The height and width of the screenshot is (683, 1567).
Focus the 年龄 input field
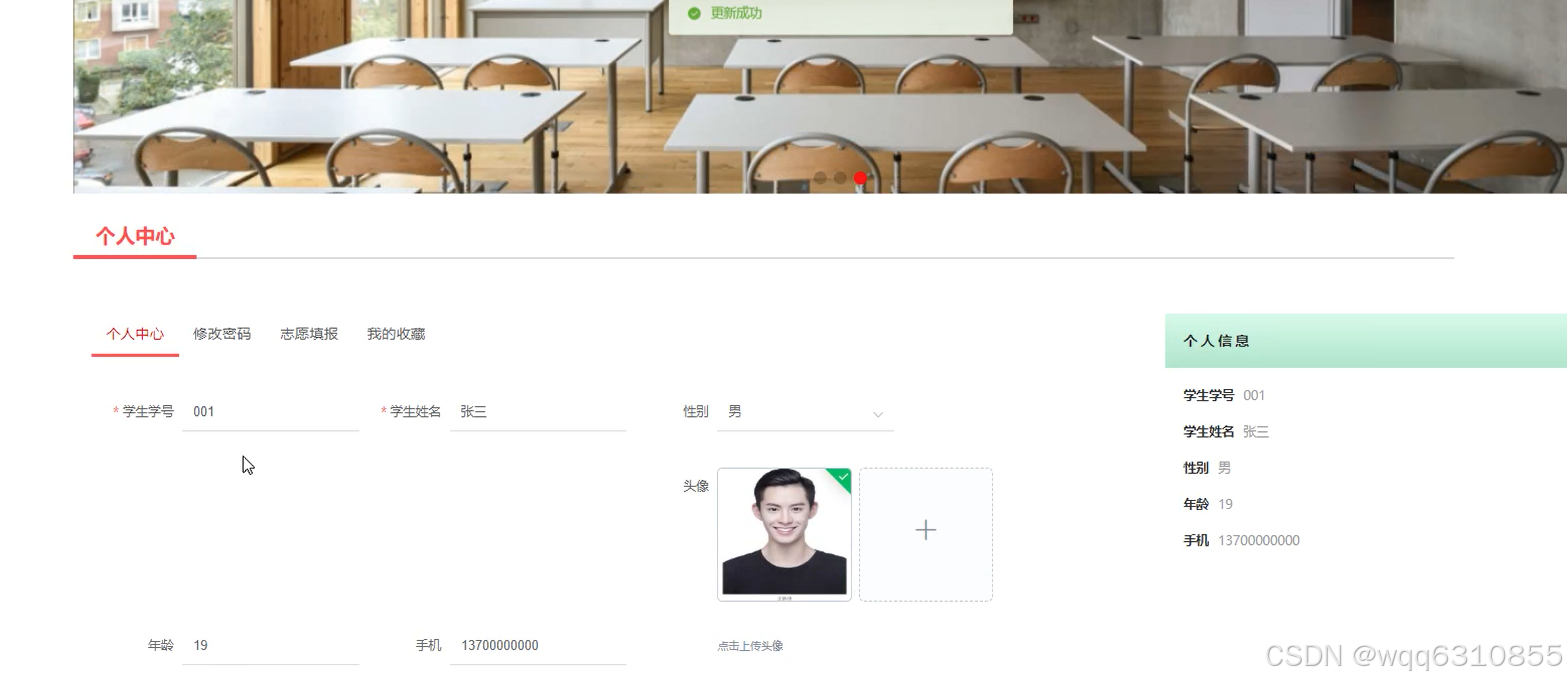pos(270,646)
